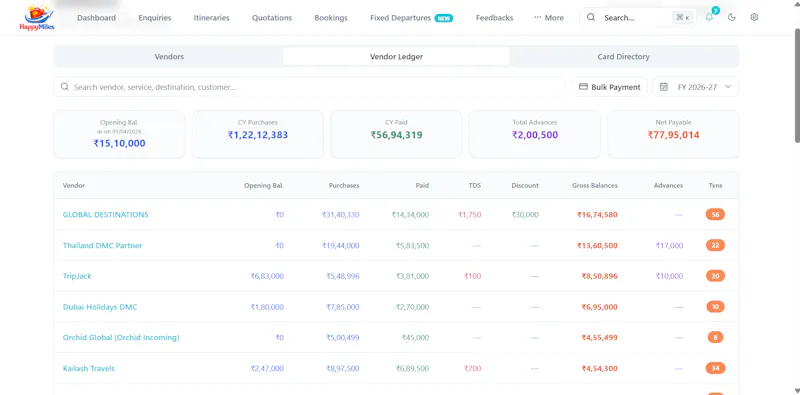Switch to the Vendors tab
The width and height of the screenshot is (800, 395).
tap(169, 57)
